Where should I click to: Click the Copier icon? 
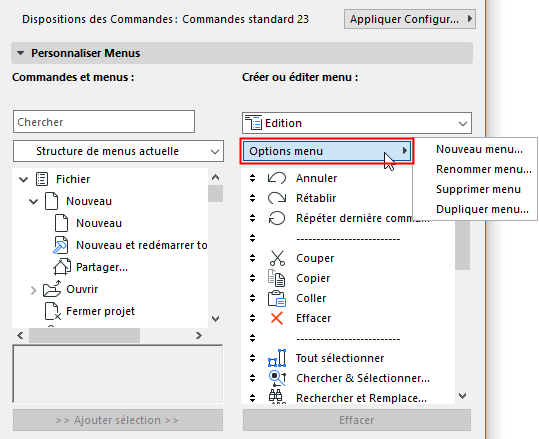(276, 278)
